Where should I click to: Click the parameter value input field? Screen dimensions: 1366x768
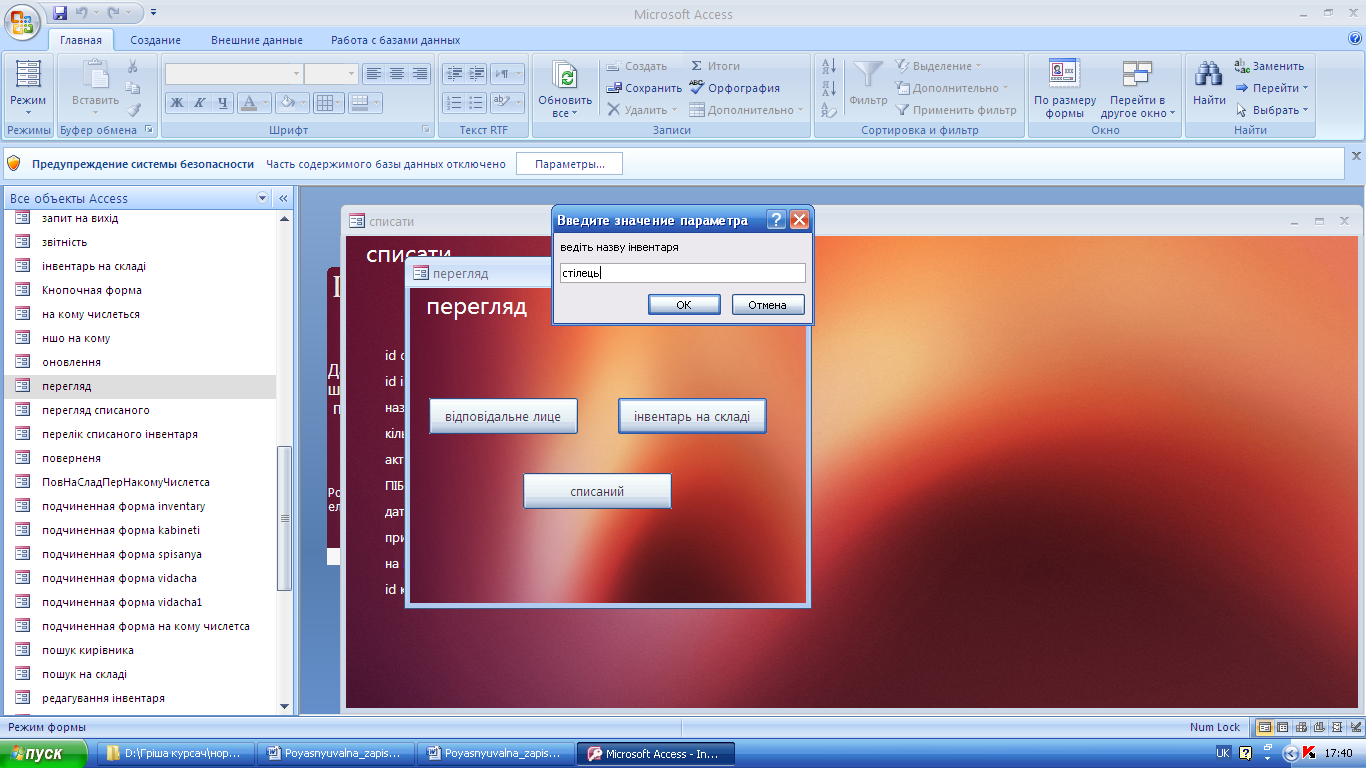click(683, 273)
